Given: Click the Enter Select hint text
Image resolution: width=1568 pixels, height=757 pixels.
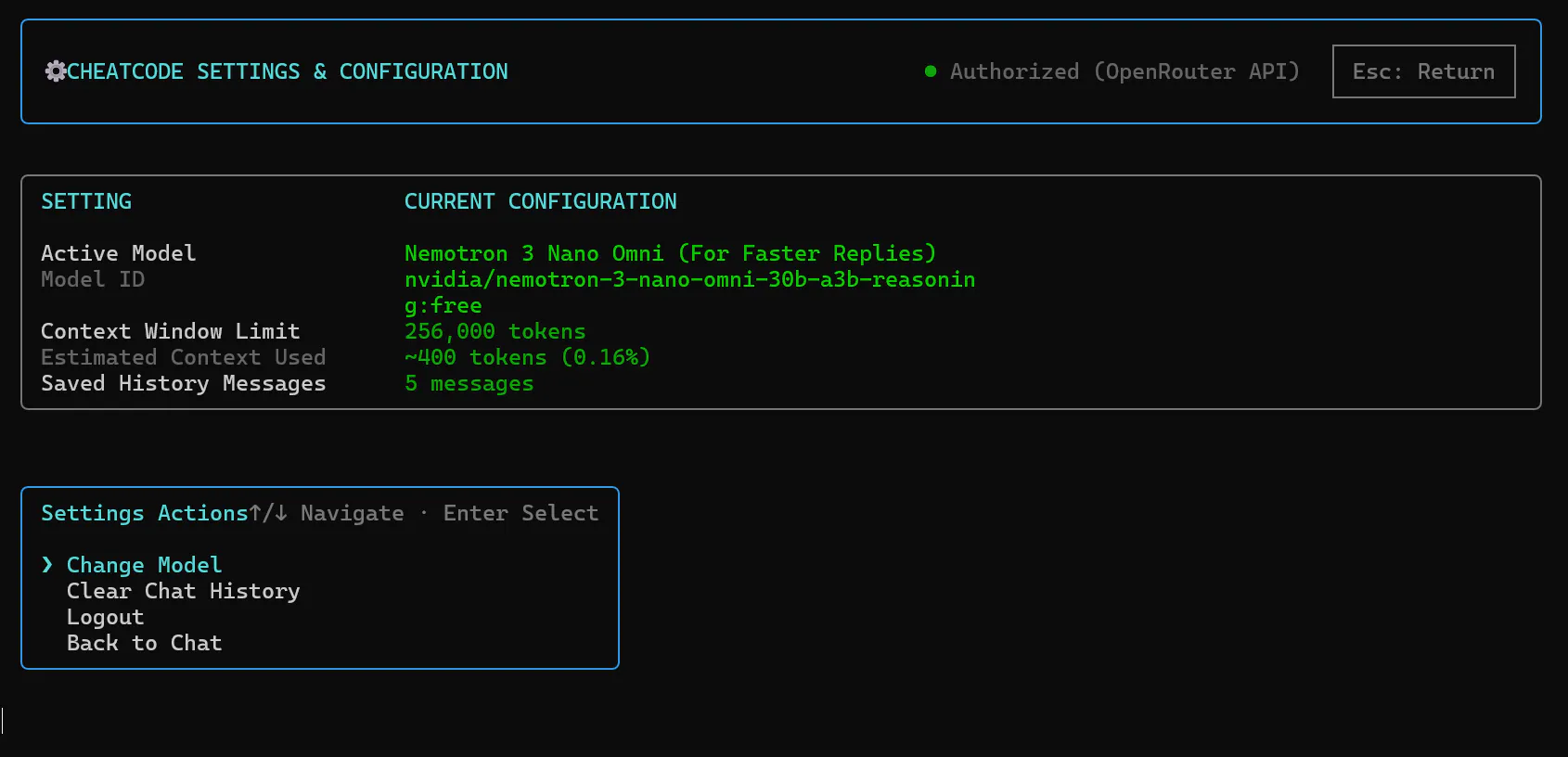Looking at the screenshot, I should tap(521, 513).
